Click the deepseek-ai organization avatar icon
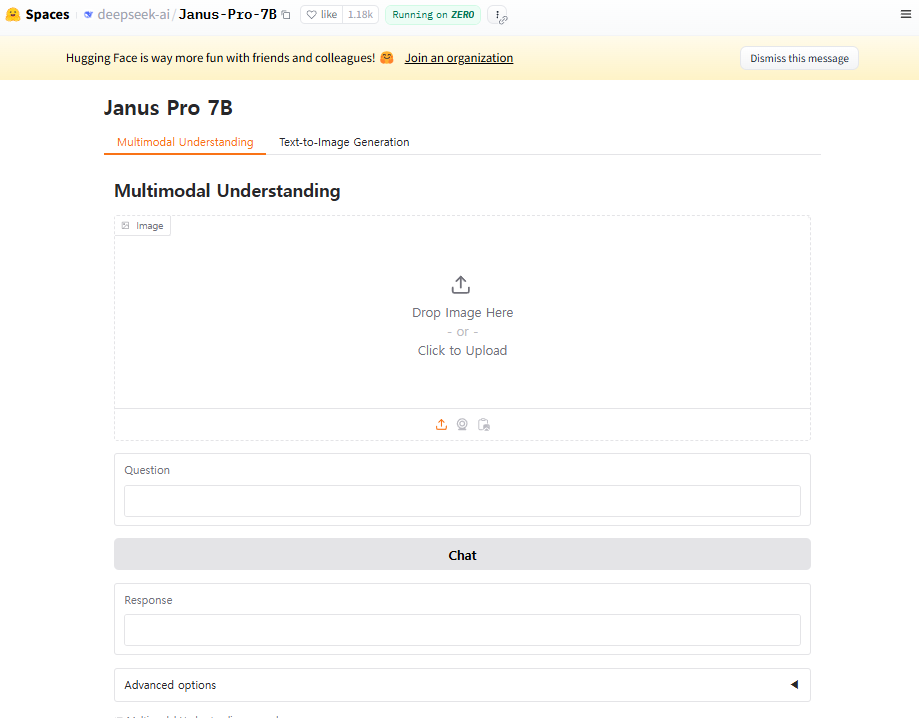 point(89,15)
